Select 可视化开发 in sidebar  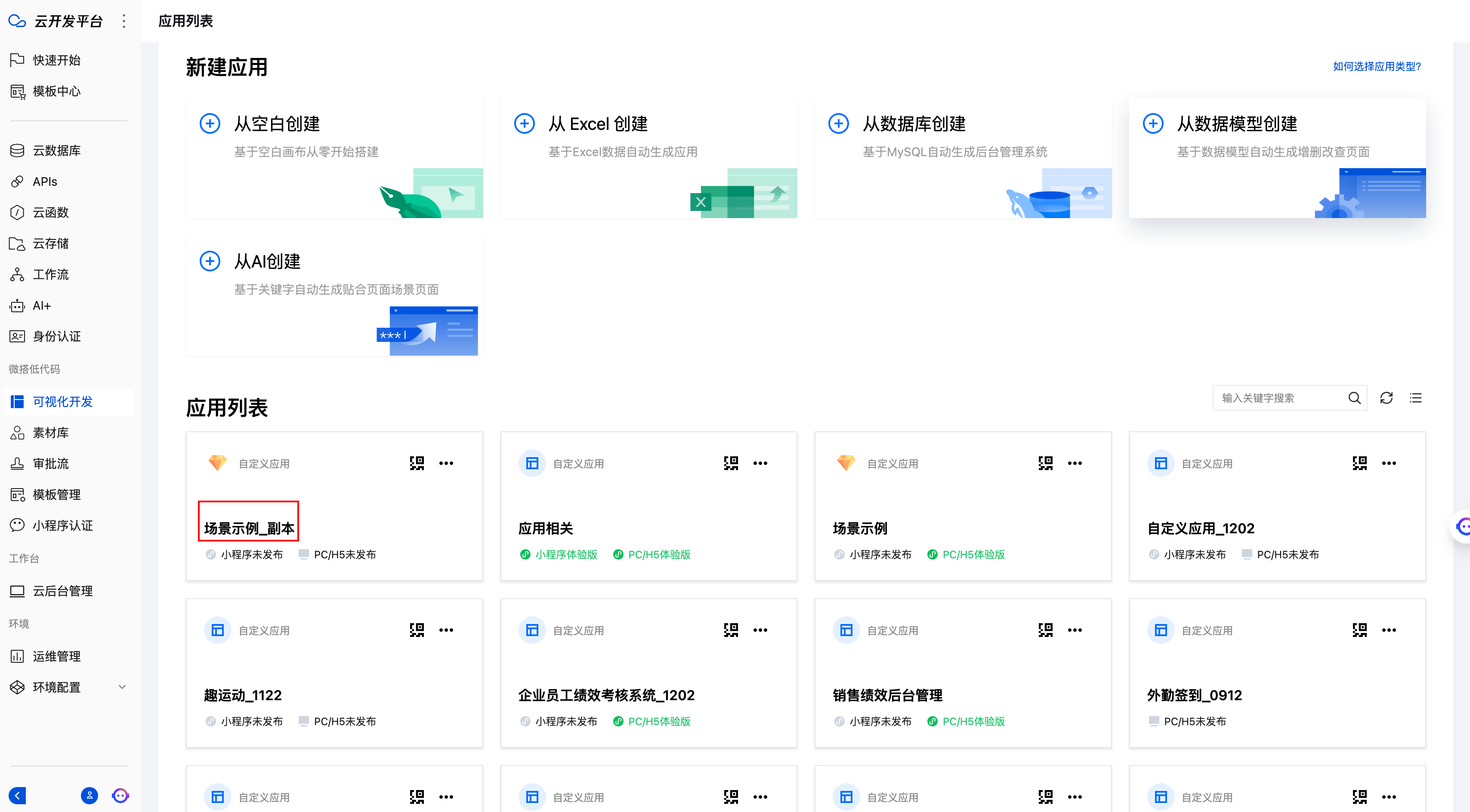(x=68, y=402)
